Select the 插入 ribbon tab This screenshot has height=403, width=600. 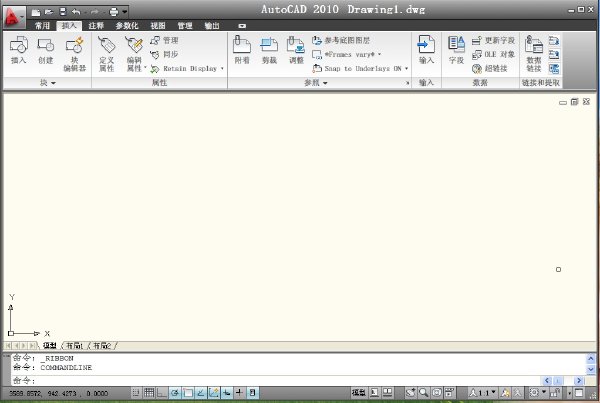point(69,26)
